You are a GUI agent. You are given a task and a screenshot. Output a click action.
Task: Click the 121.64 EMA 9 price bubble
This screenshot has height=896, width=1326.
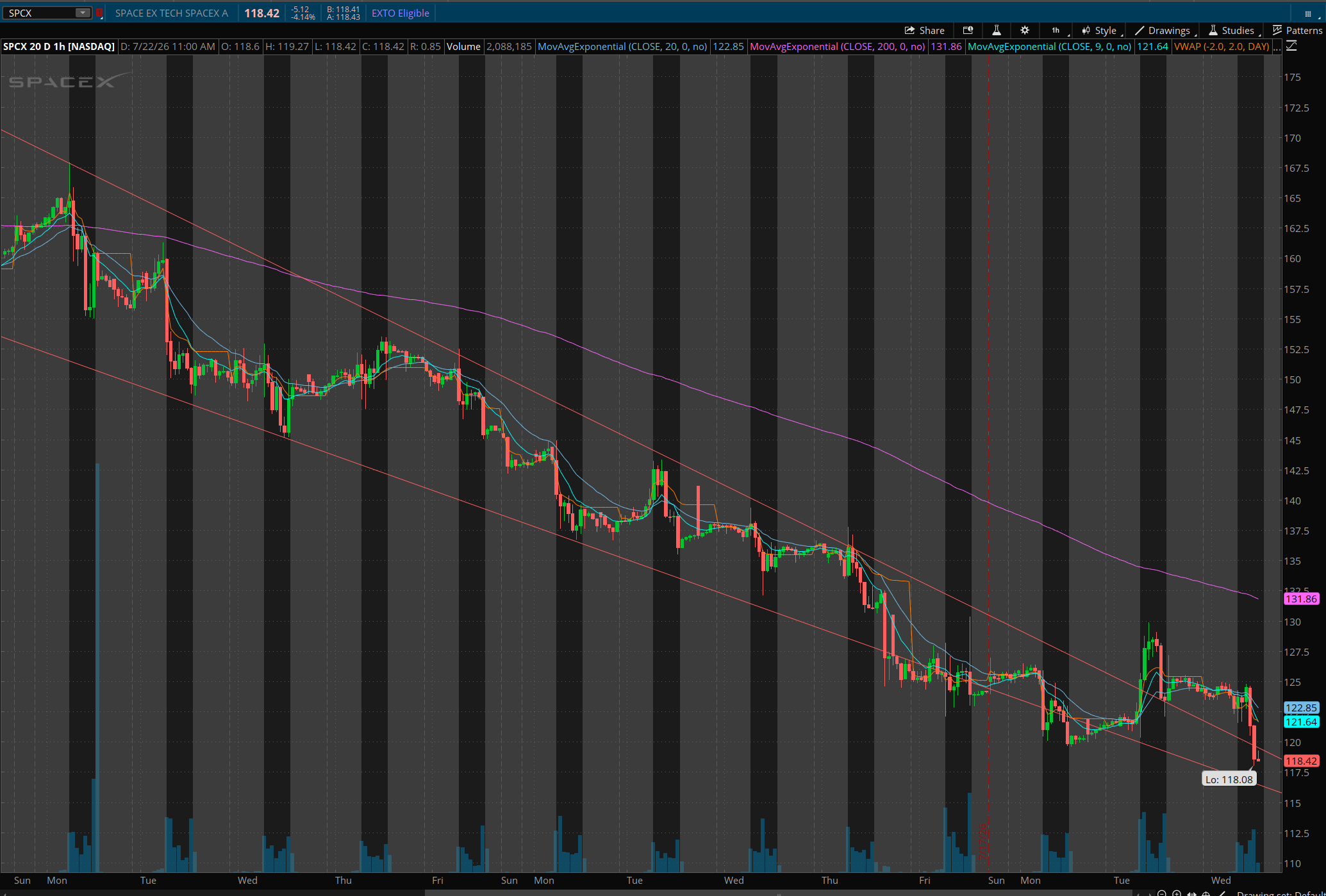tap(1302, 722)
